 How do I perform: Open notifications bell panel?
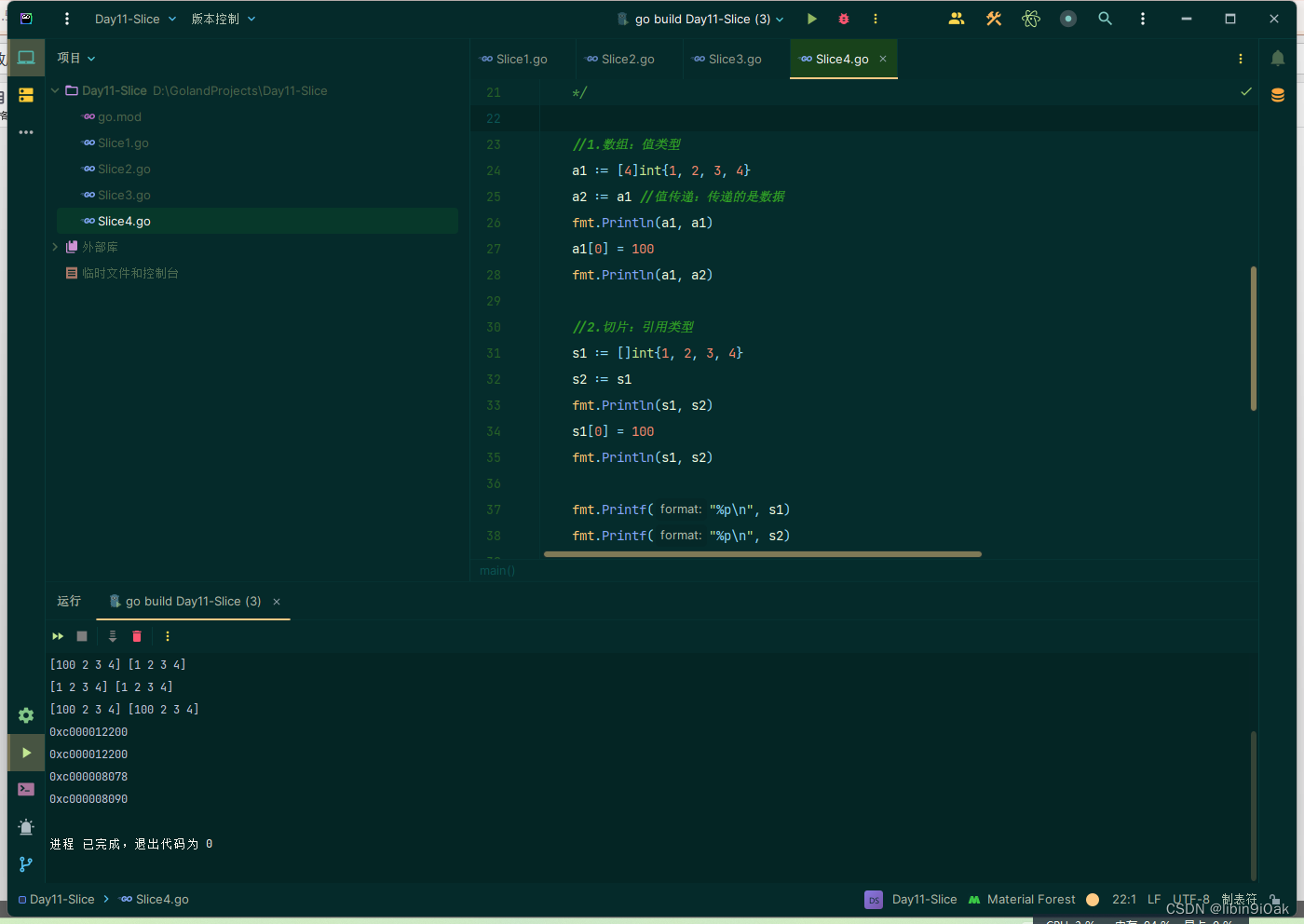pos(1278,59)
